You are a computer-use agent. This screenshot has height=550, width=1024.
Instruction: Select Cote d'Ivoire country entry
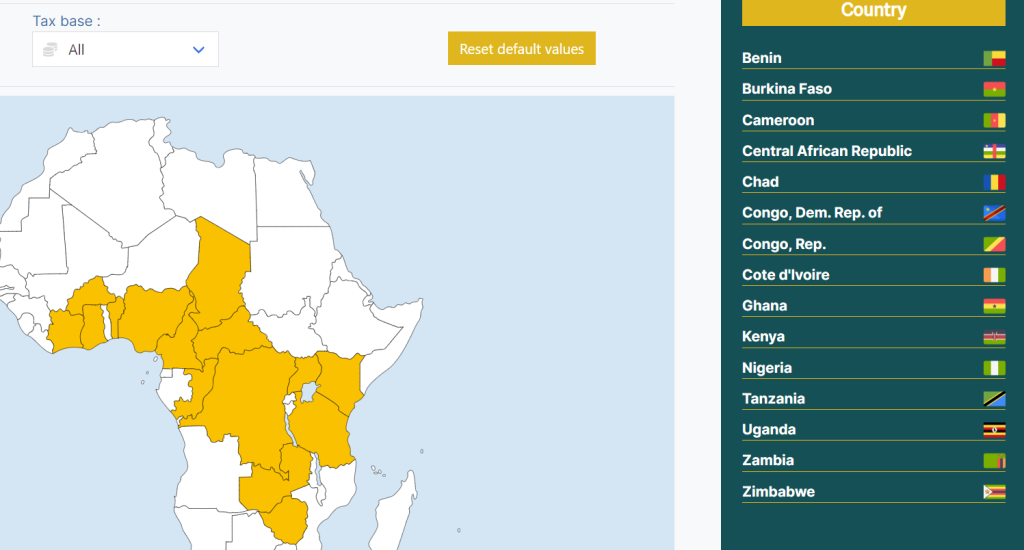click(785, 275)
